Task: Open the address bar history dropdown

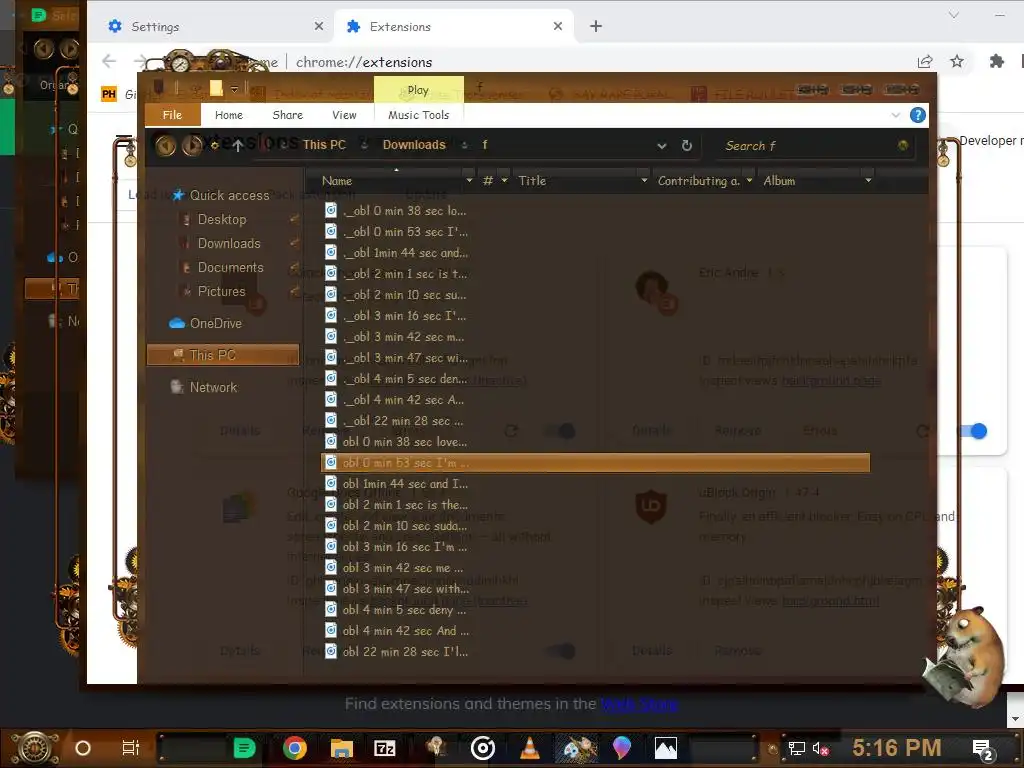Action: tap(662, 146)
